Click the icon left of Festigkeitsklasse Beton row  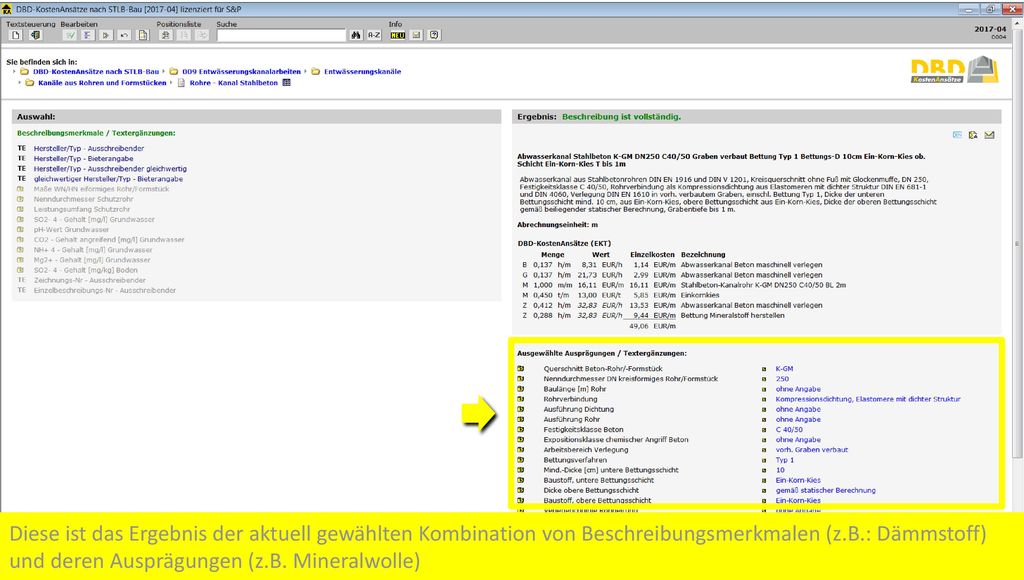coord(520,430)
